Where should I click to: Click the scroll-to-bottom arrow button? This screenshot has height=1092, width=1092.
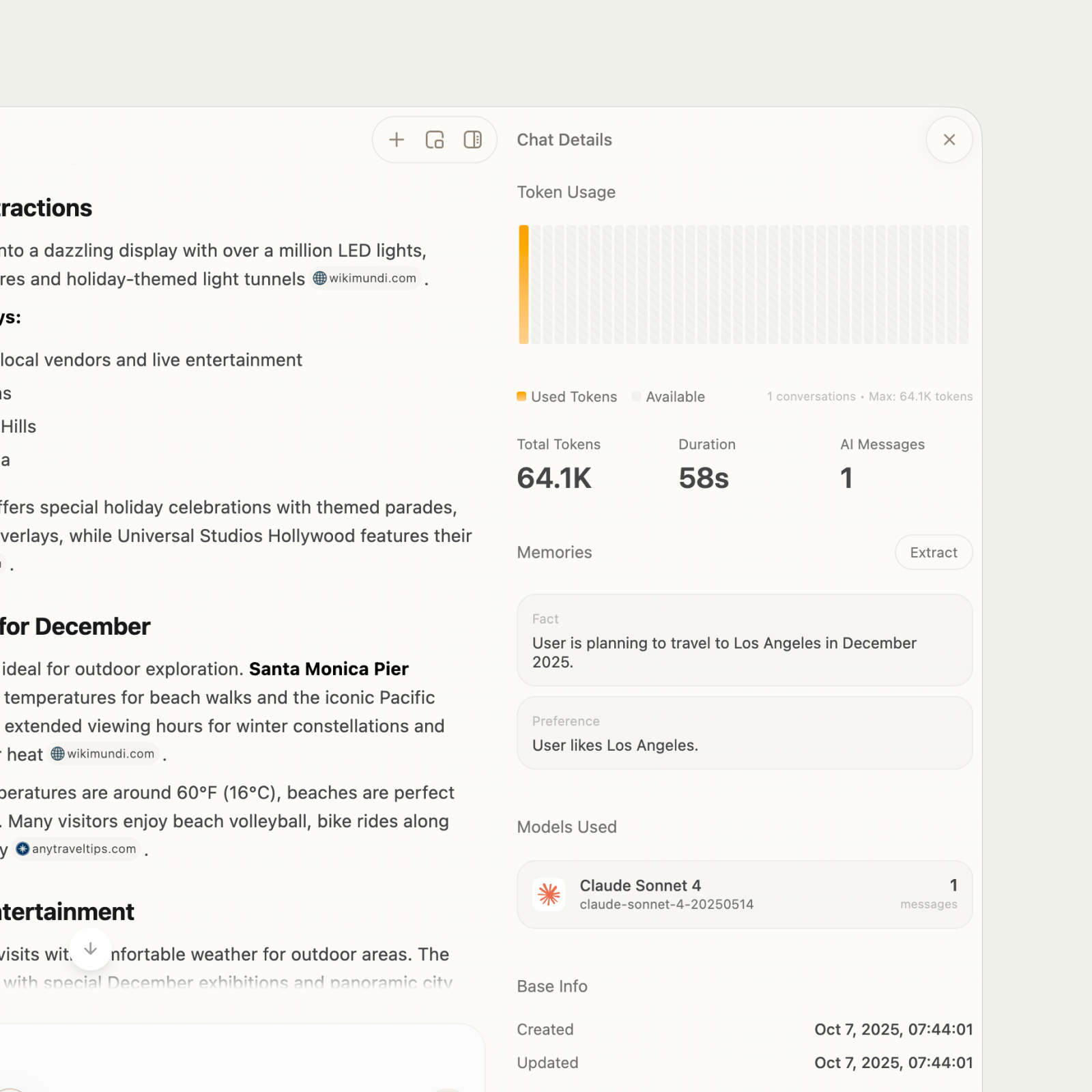[90, 949]
